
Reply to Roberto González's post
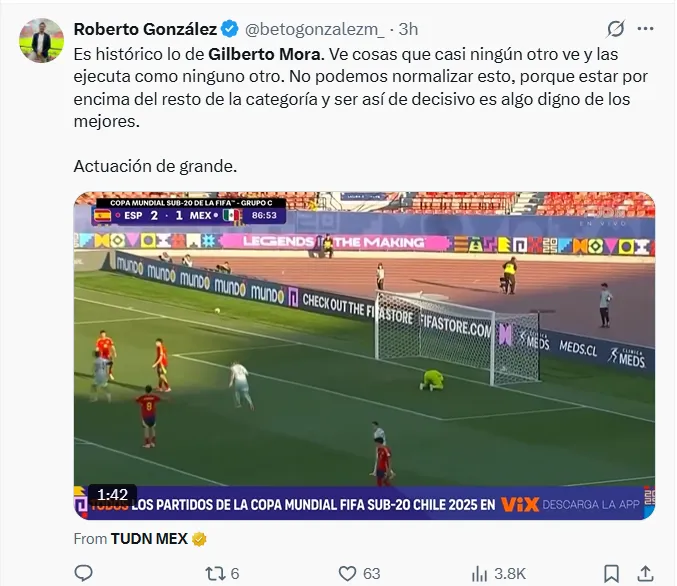(x=84, y=573)
